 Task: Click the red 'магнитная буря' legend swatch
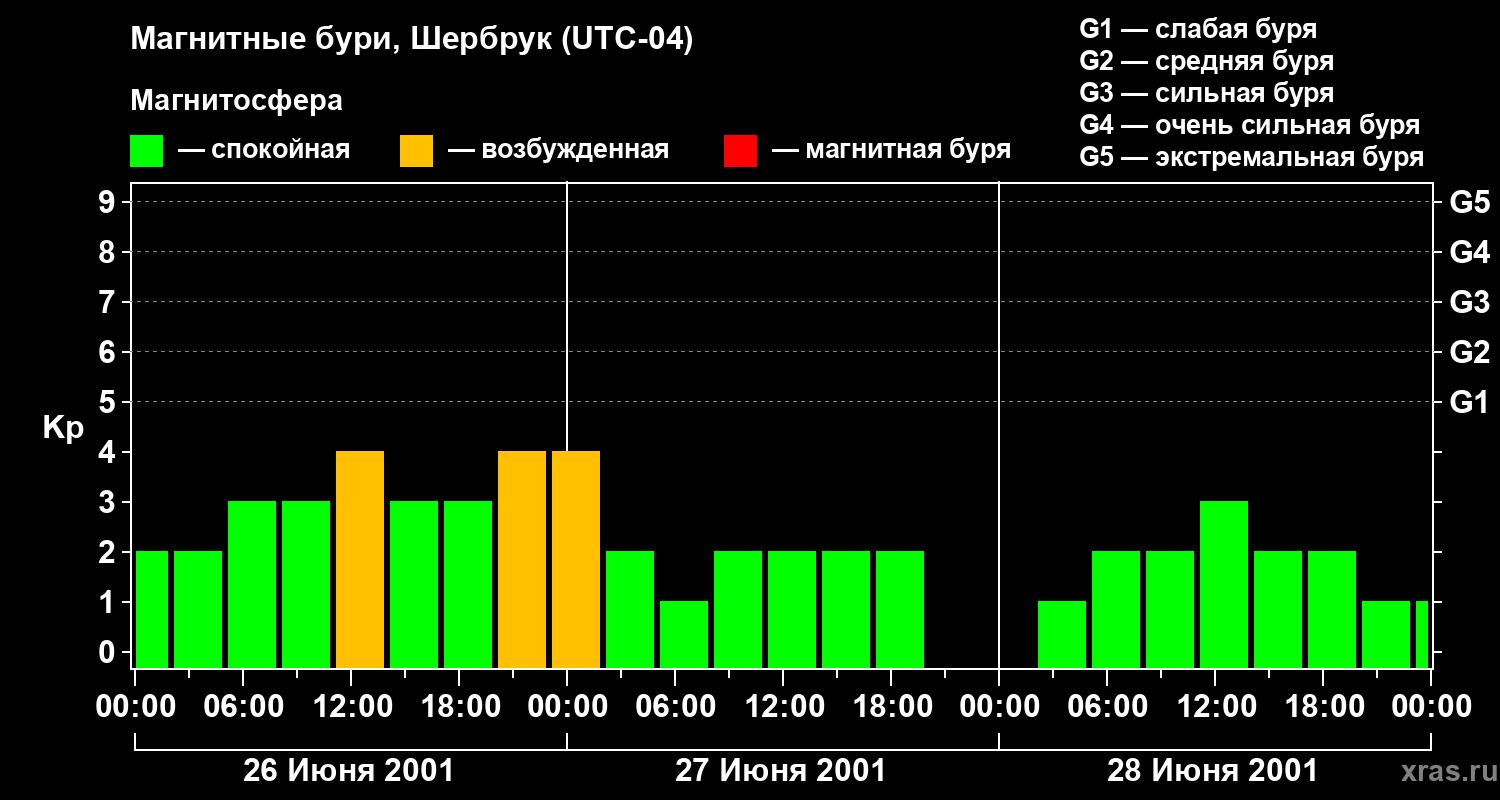[740, 151]
